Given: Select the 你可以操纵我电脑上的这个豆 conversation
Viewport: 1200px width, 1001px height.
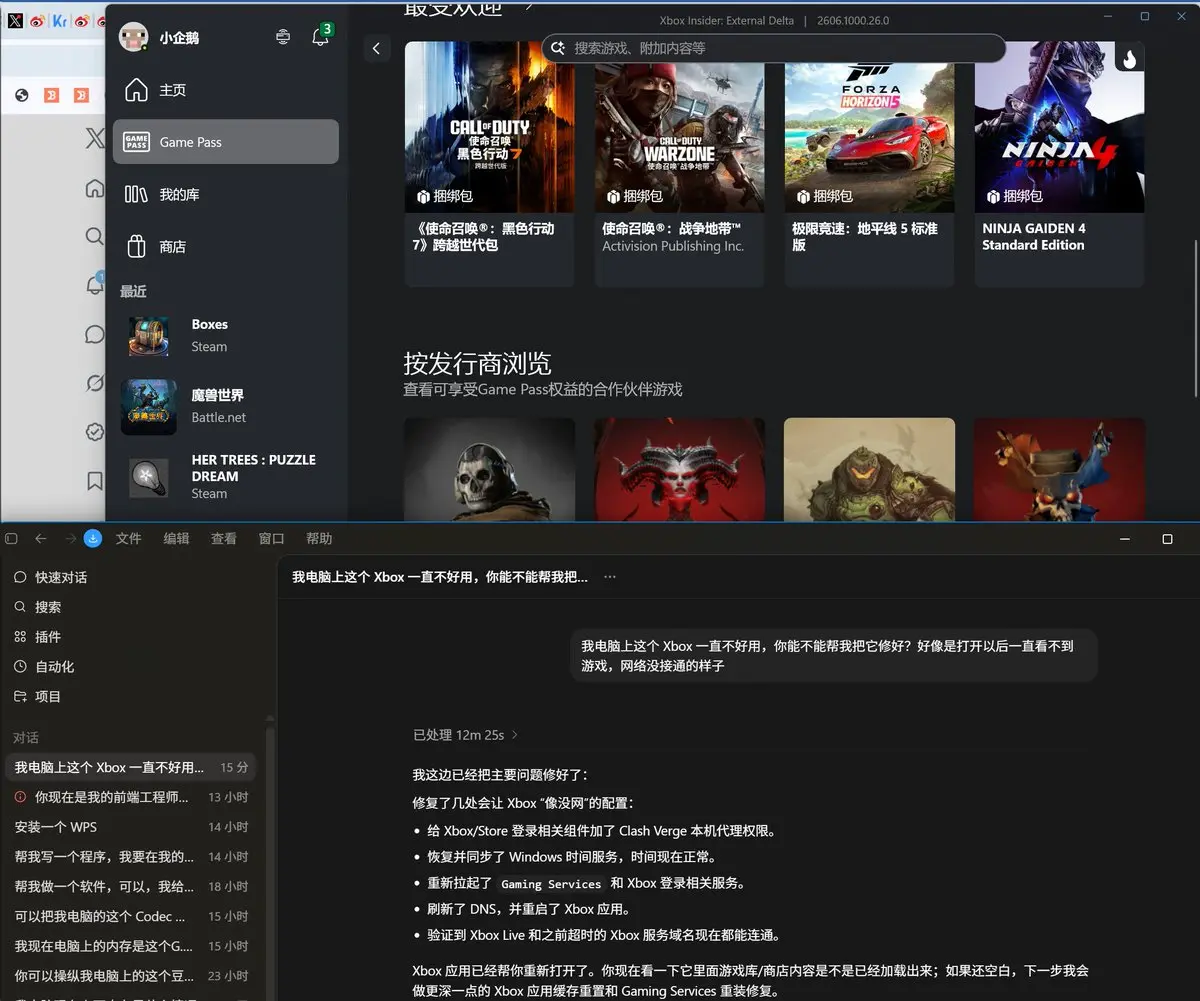Looking at the screenshot, I should [x=130, y=975].
